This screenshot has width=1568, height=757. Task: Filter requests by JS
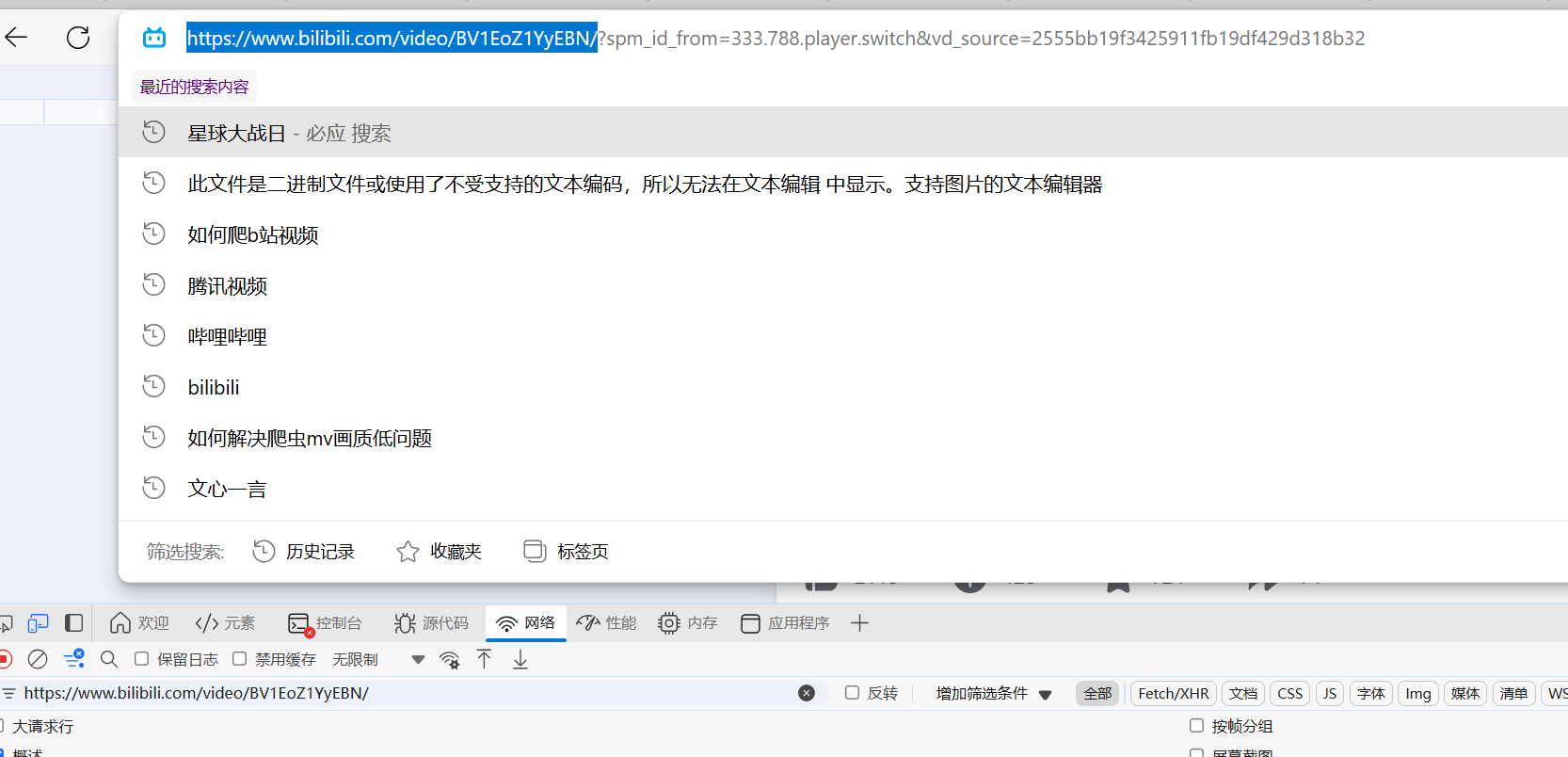pyautogui.click(x=1330, y=694)
